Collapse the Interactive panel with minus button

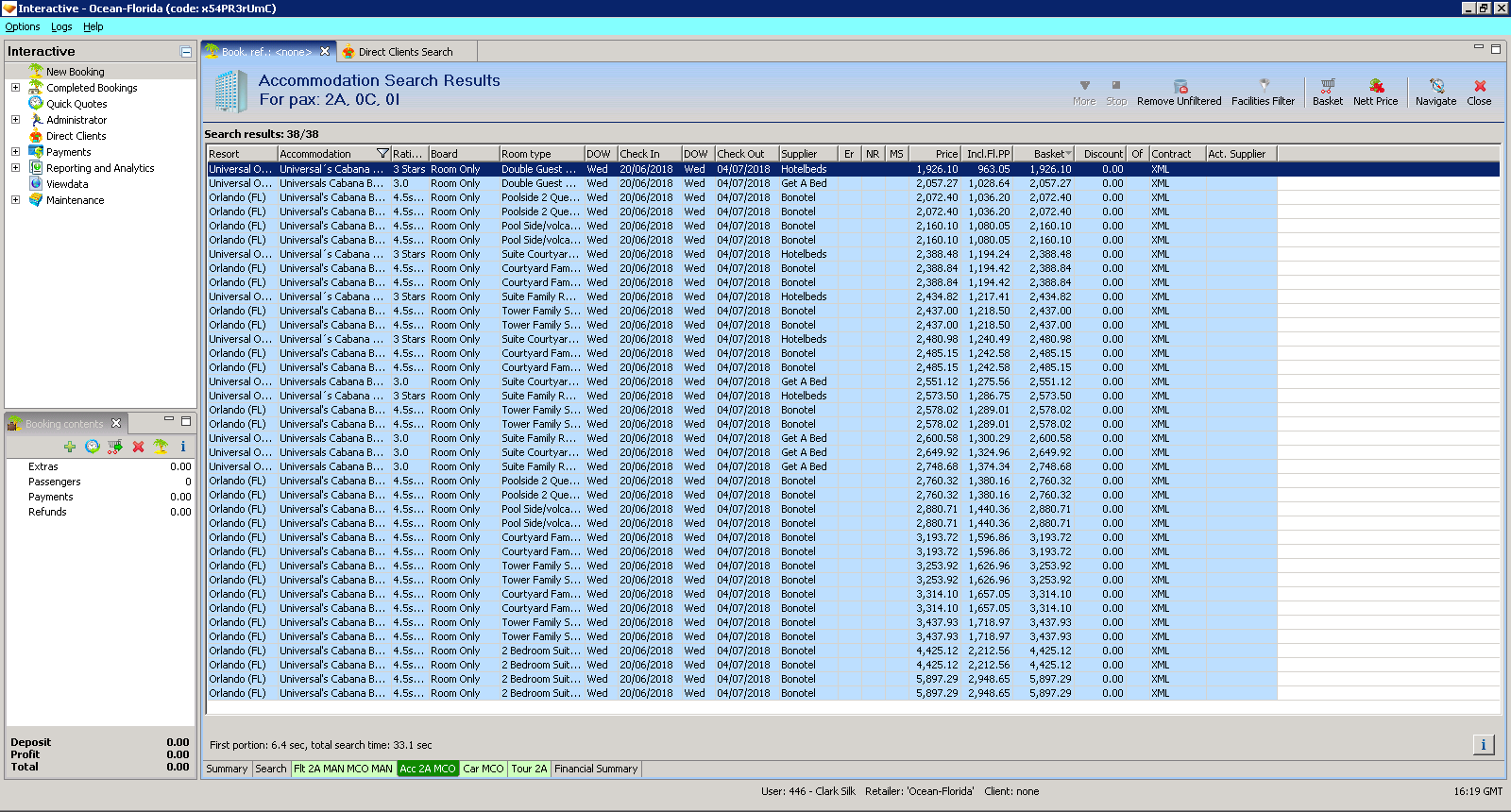[186, 52]
